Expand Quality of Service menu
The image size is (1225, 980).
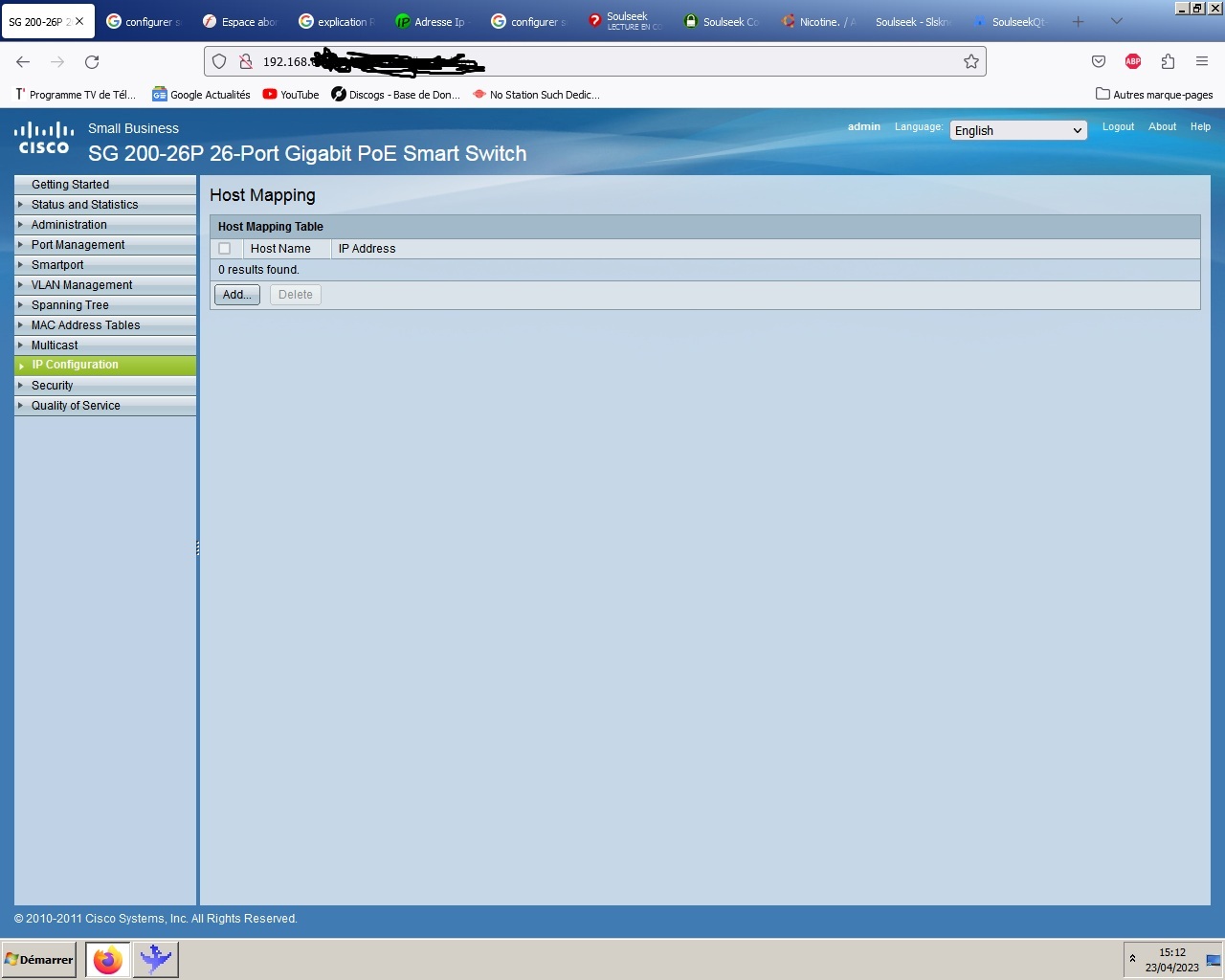point(105,406)
